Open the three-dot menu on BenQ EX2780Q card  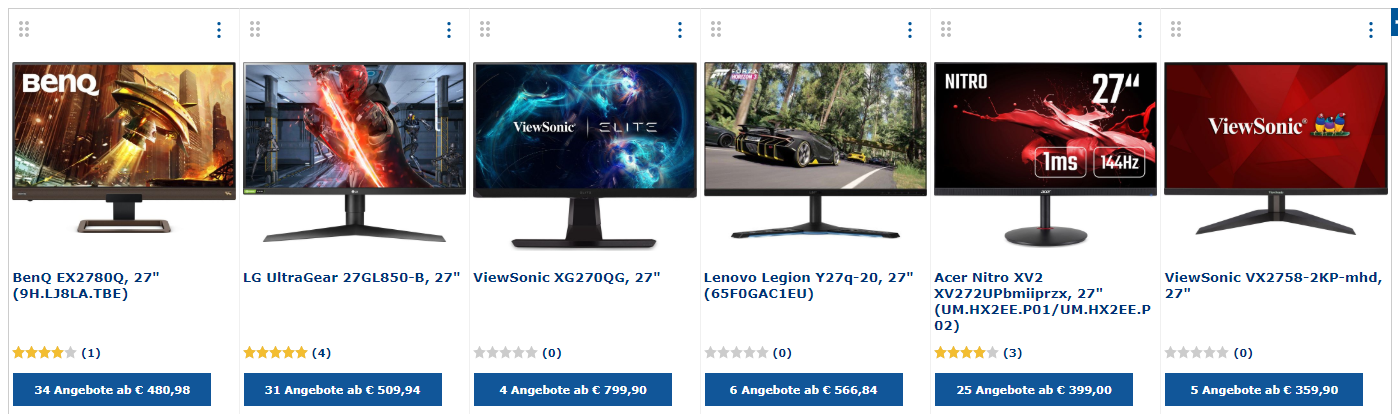(219, 30)
